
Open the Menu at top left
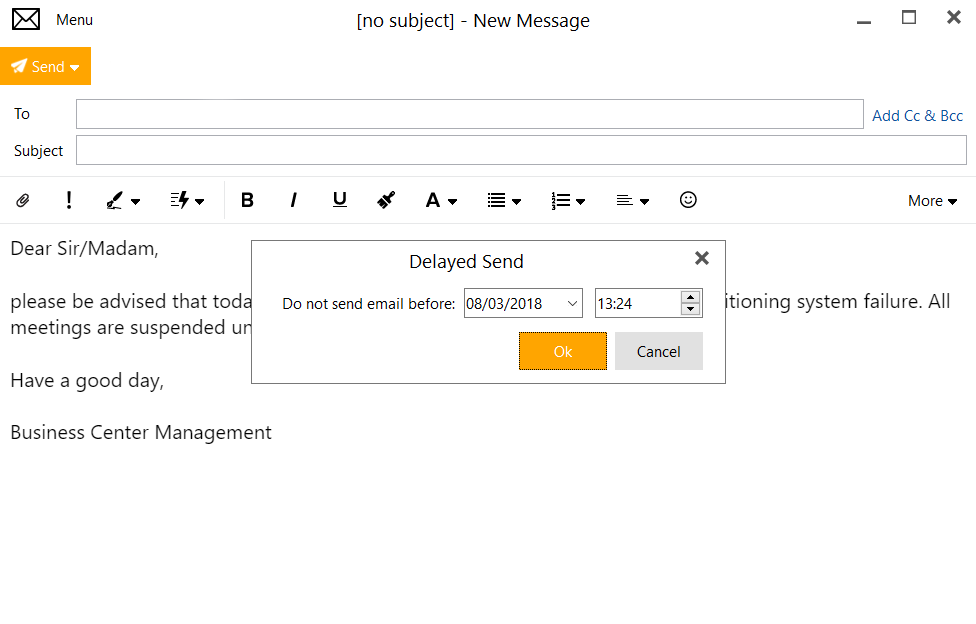tap(75, 18)
